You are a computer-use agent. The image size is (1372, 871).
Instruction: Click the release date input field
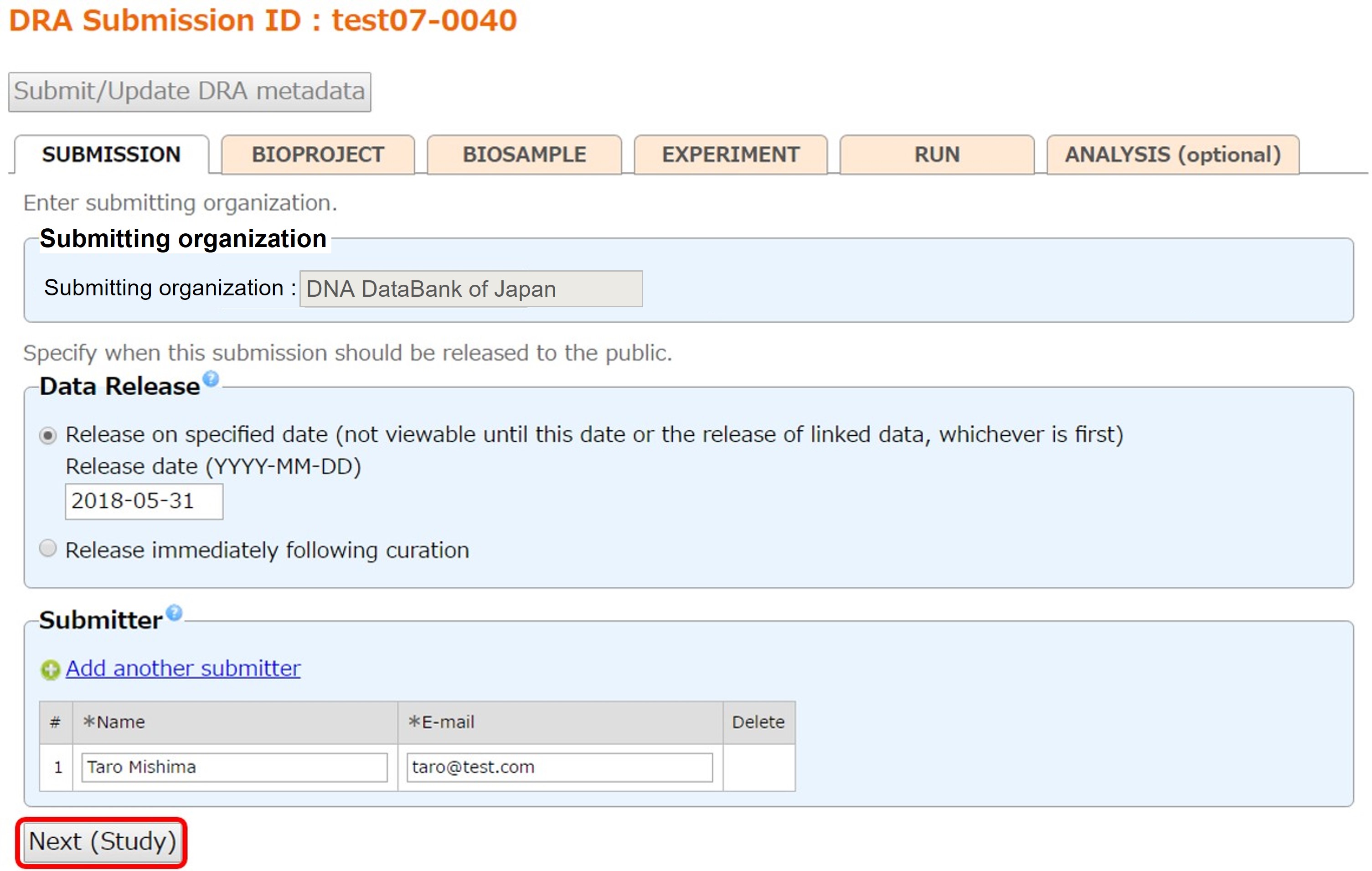click(144, 501)
